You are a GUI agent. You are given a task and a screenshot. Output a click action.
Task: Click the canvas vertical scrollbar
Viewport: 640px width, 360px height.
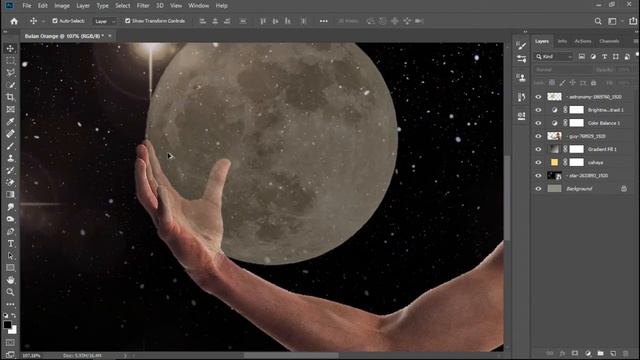(x=507, y=198)
